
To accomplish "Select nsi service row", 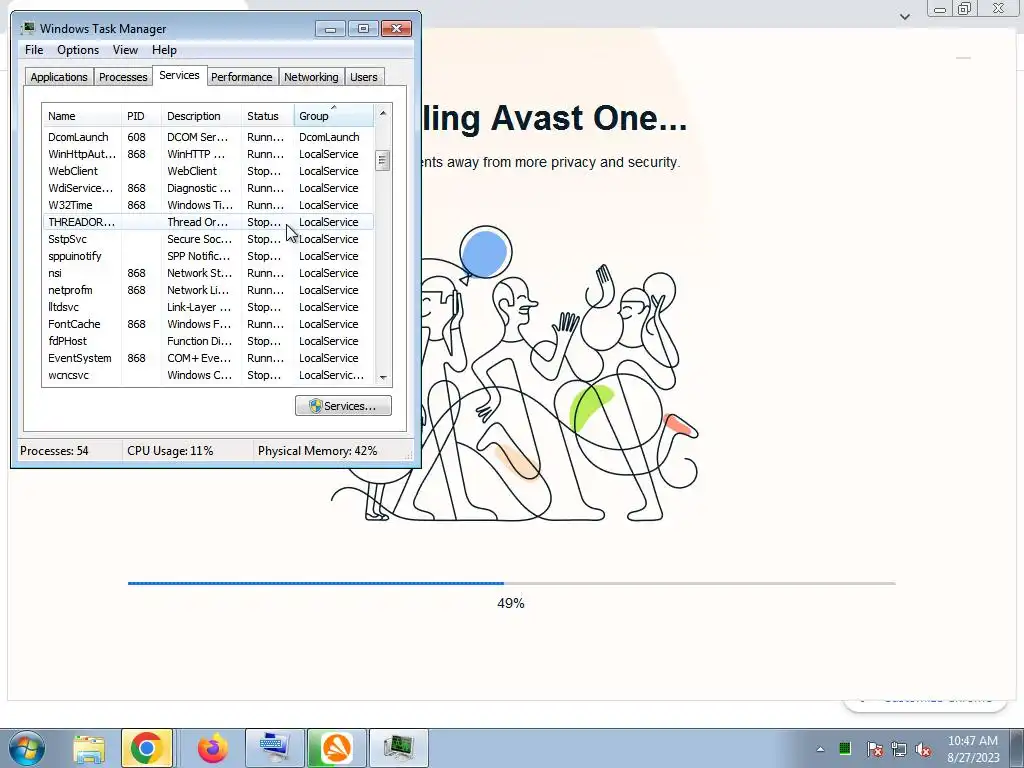I will click(x=208, y=273).
